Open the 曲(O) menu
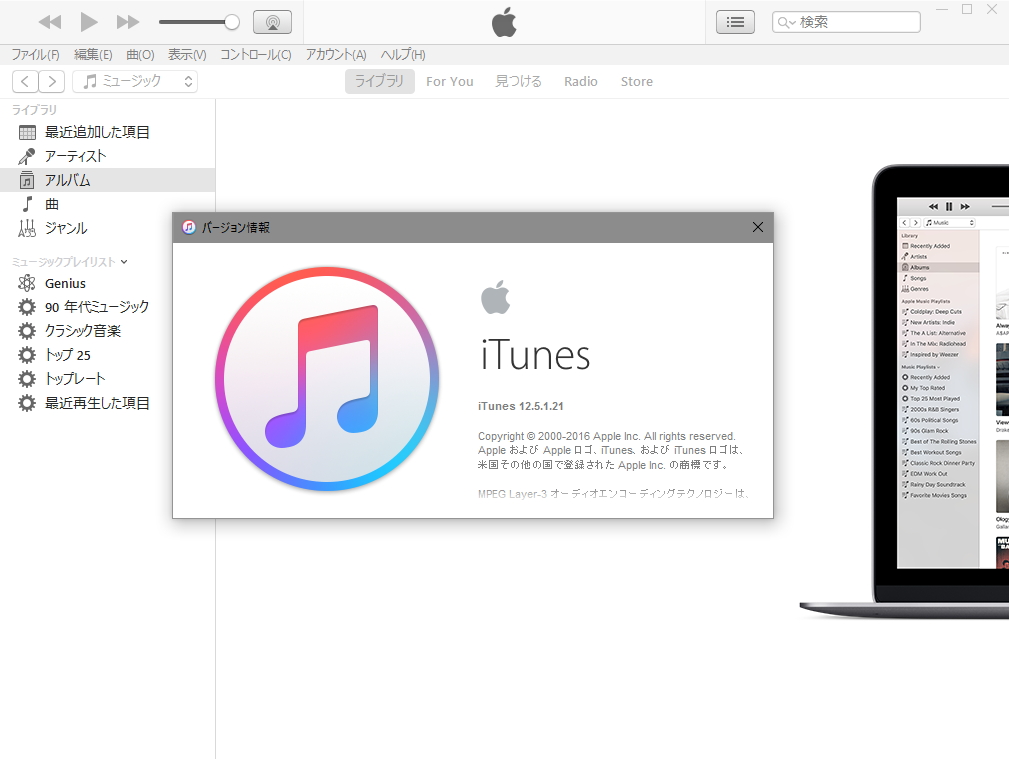 pos(140,55)
